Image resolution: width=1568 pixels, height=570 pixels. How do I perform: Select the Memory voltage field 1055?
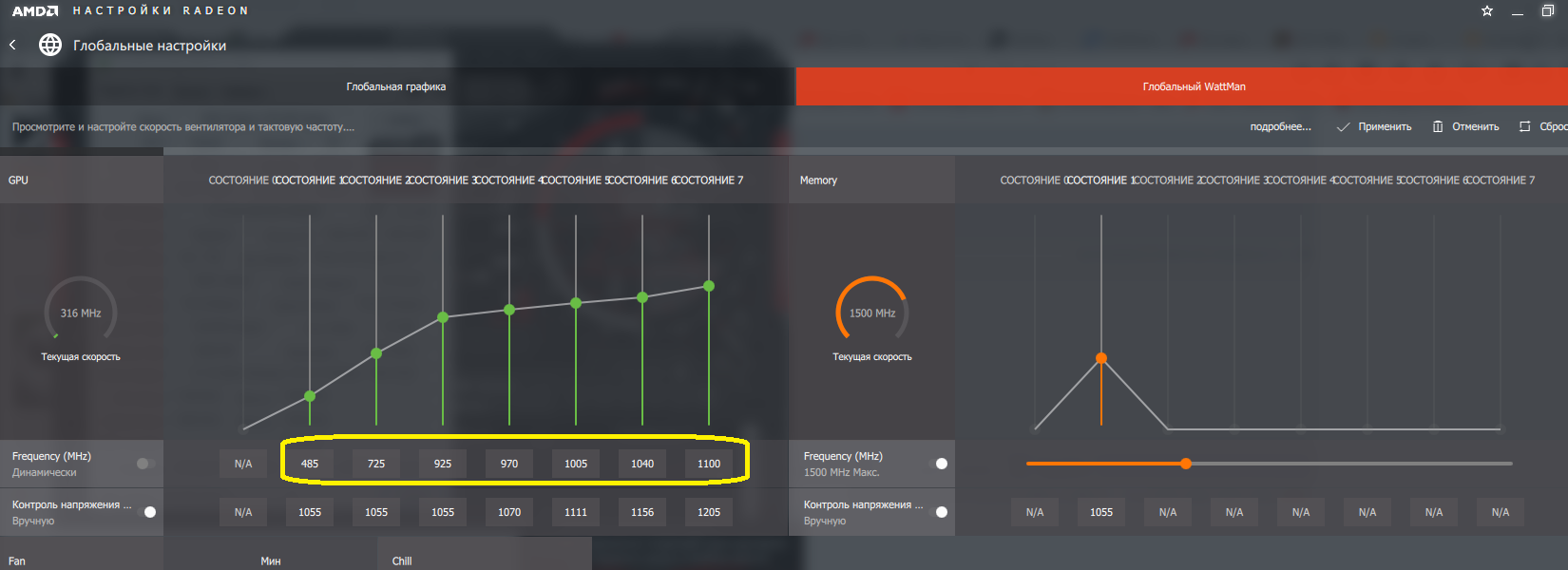1101,512
